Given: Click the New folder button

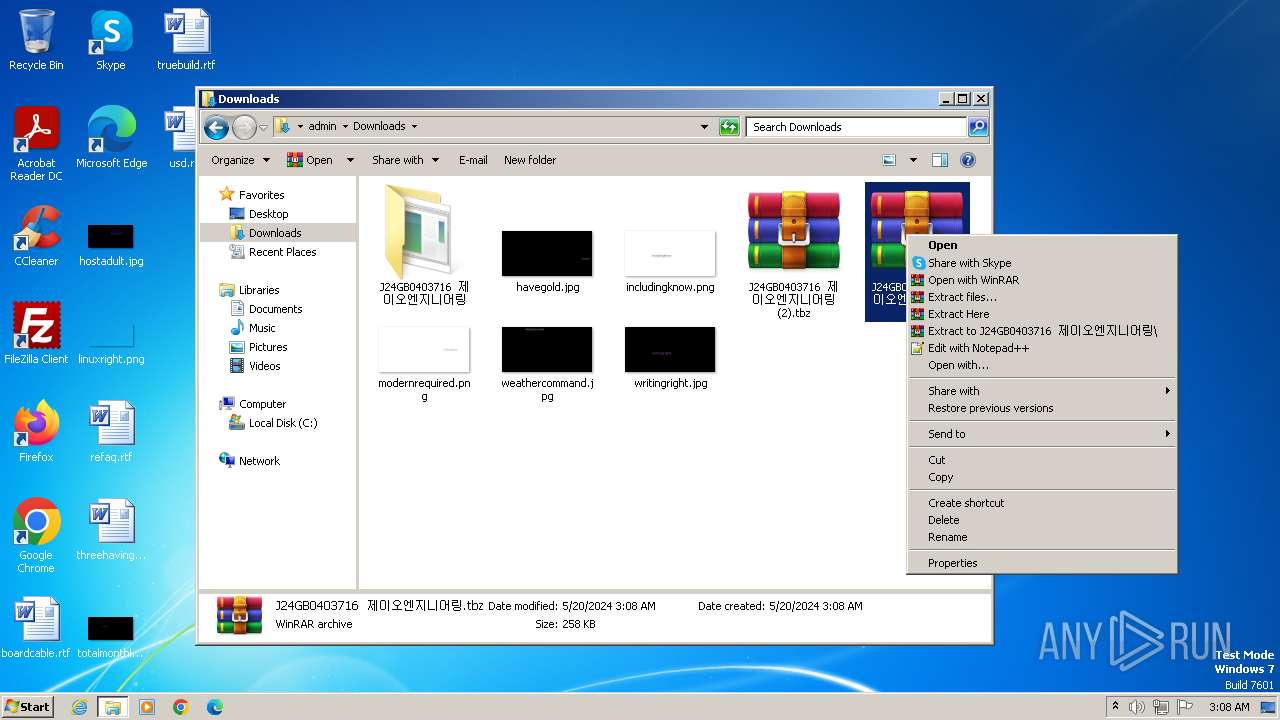Looking at the screenshot, I should (530, 160).
